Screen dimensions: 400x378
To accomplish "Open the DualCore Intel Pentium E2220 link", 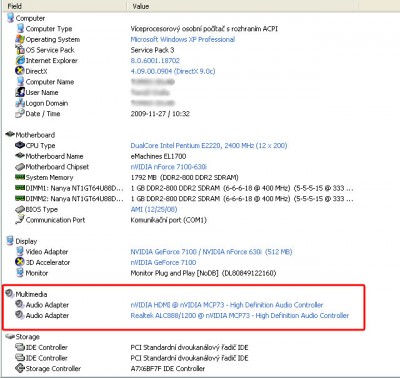I will point(209,146).
